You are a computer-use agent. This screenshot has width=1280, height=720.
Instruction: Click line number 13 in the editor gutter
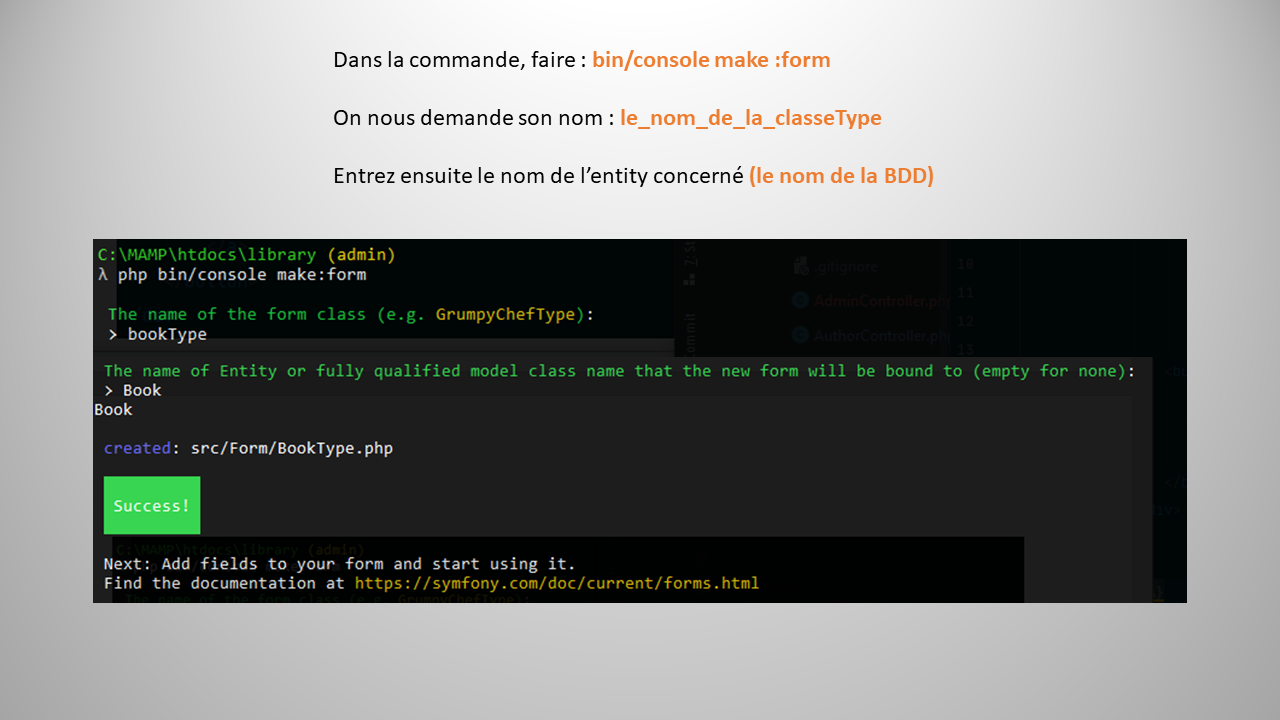click(966, 348)
